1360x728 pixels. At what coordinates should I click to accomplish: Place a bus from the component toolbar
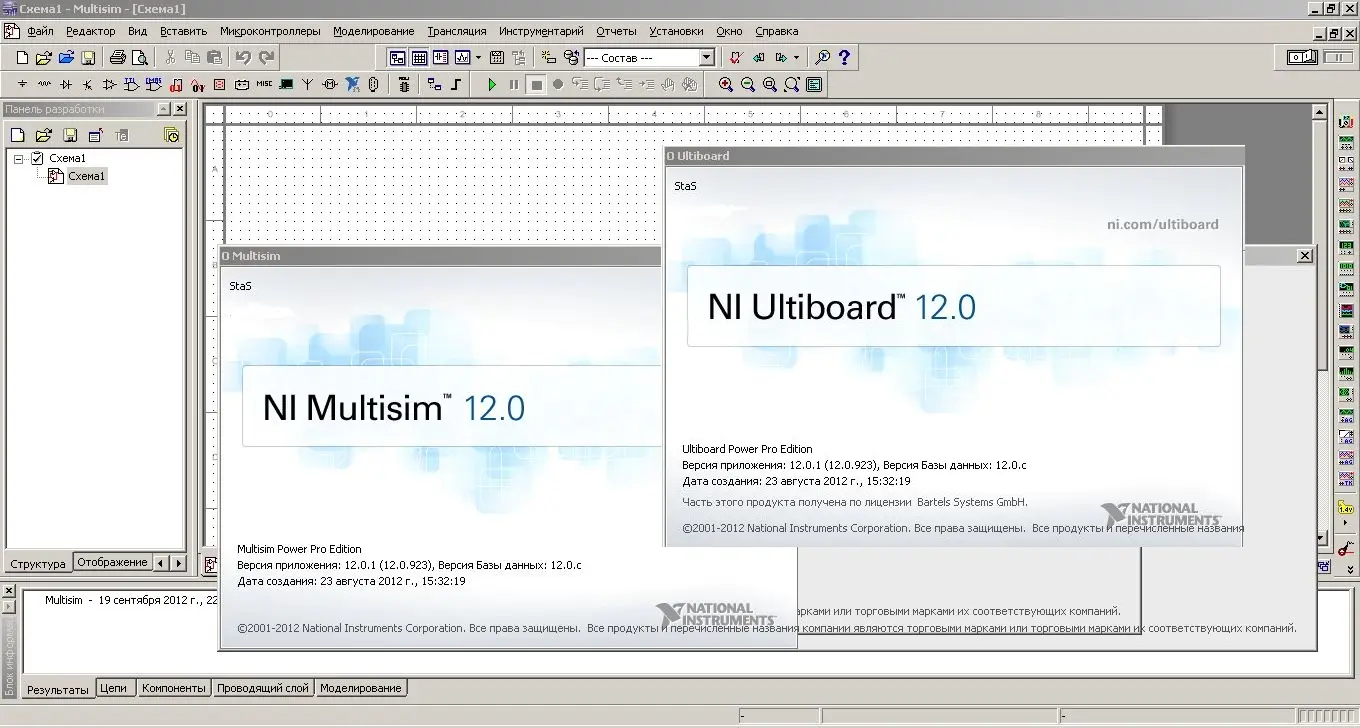(x=456, y=84)
